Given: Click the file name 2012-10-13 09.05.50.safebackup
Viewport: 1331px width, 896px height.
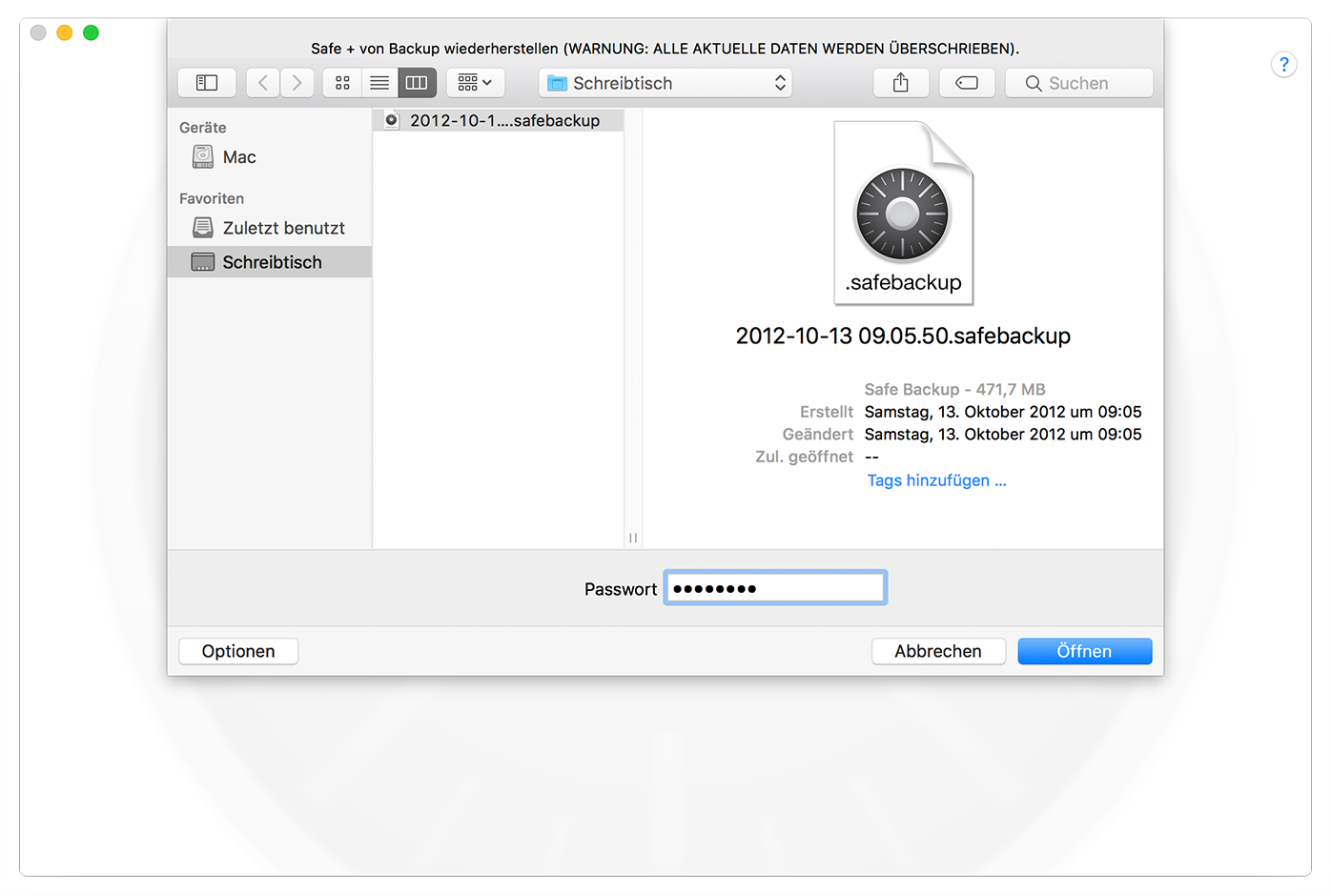Looking at the screenshot, I should point(903,336).
